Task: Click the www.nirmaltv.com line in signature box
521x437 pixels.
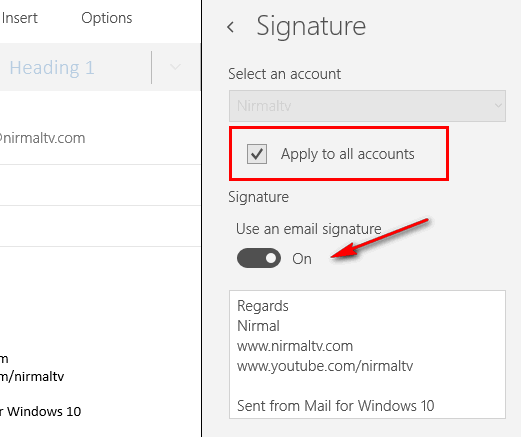Action: pos(295,346)
